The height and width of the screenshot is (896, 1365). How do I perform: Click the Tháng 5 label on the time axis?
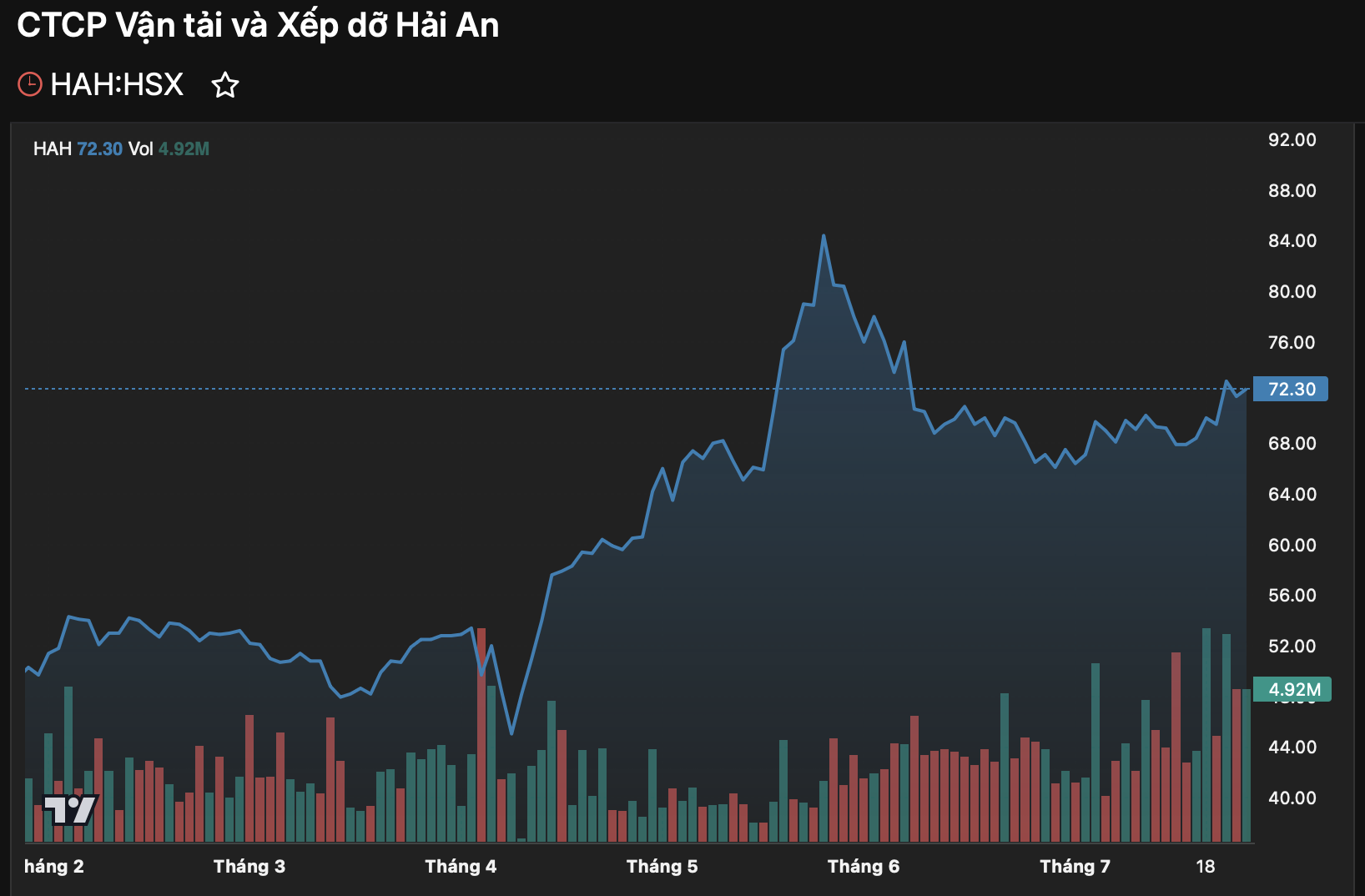[662, 867]
